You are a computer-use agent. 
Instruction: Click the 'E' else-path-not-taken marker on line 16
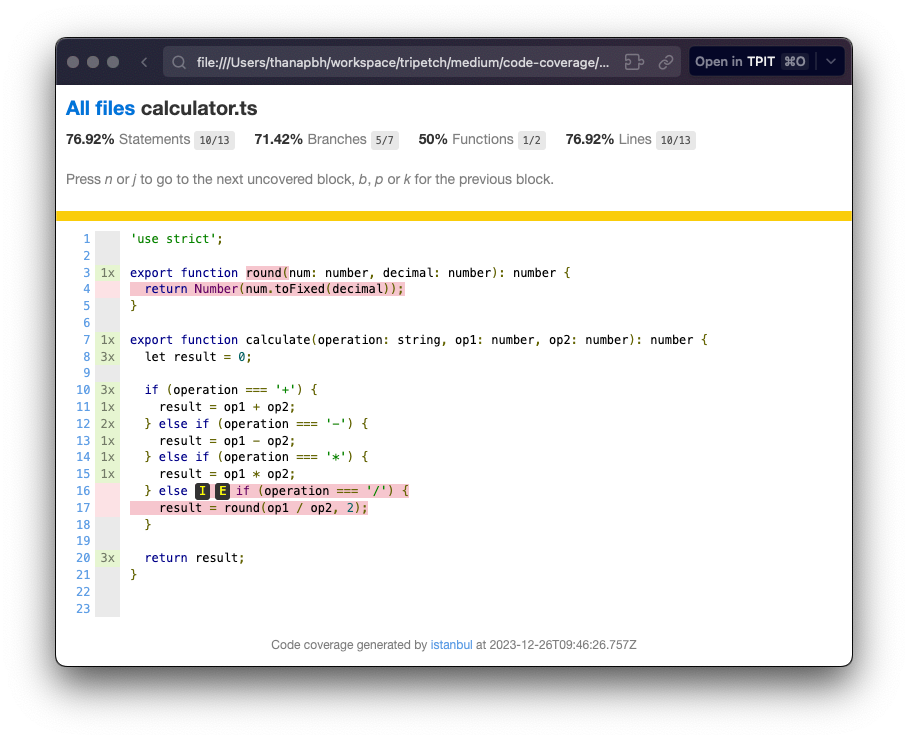click(222, 491)
